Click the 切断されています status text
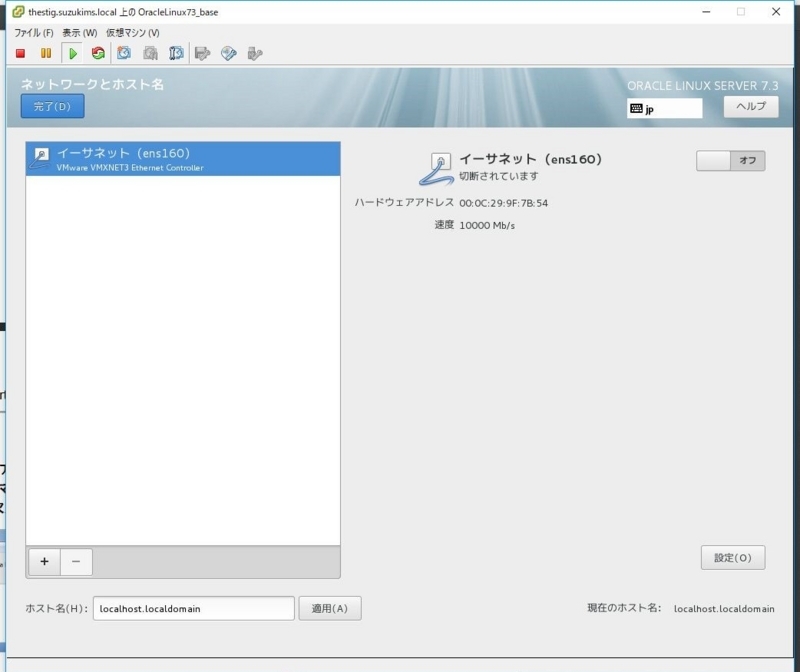Screen dimensions: 800x672 (498, 176)
